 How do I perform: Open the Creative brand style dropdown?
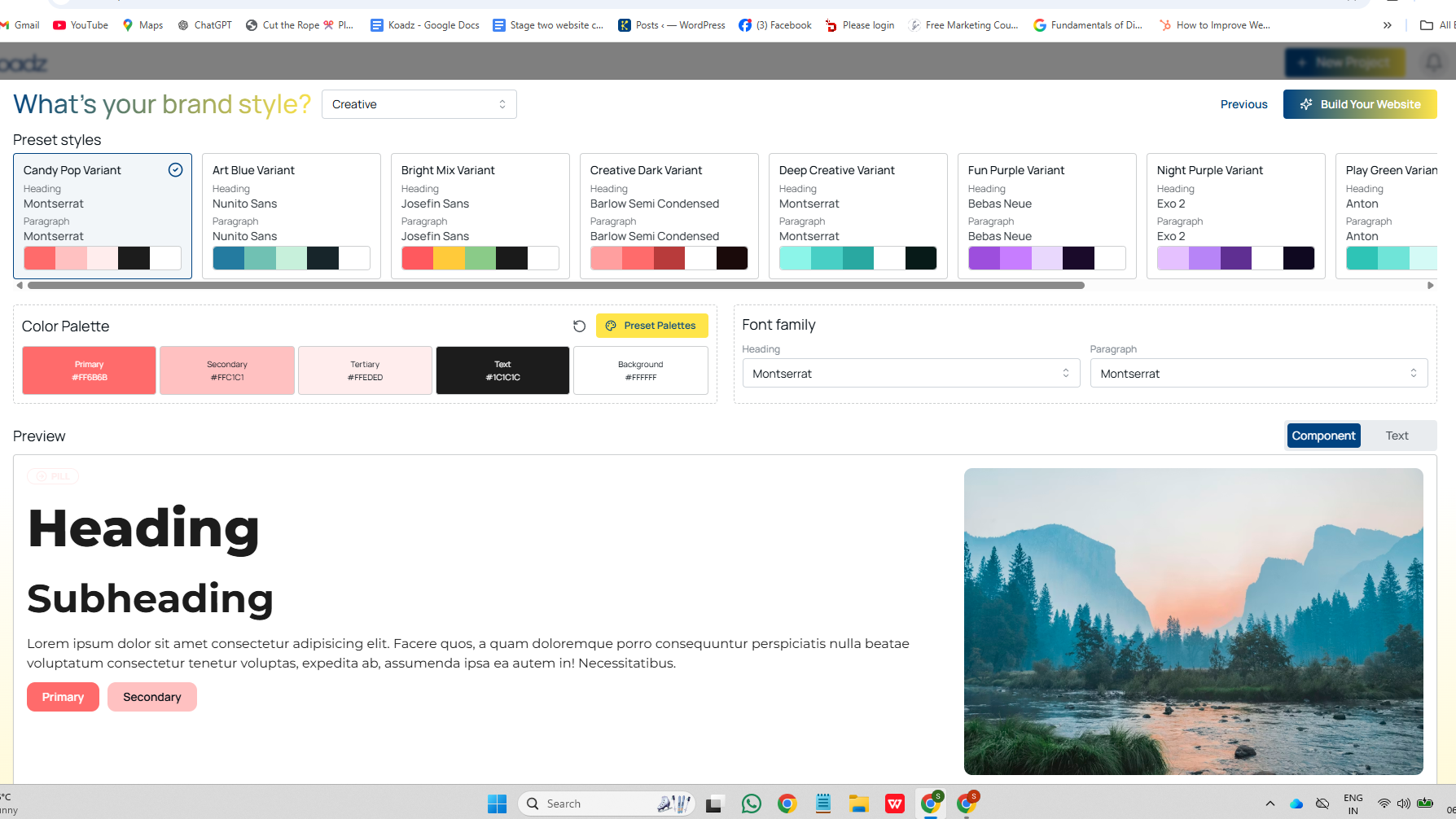[419, 104]
